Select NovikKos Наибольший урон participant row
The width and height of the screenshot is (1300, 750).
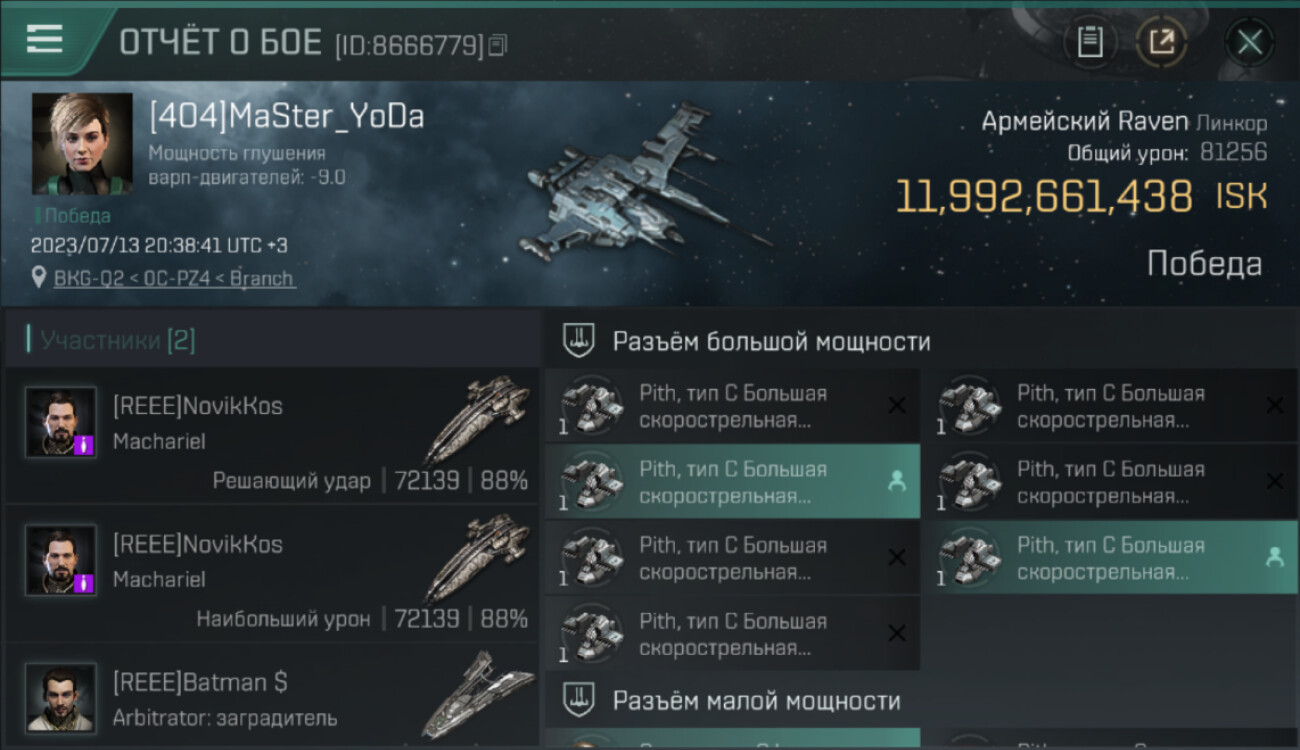(271, 574)
